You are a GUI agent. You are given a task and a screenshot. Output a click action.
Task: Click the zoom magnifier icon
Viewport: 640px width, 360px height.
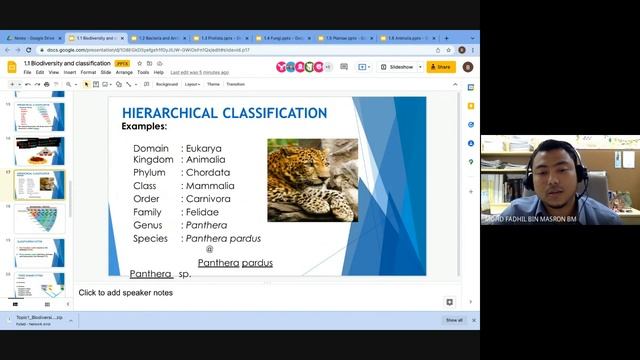[68, 84]
